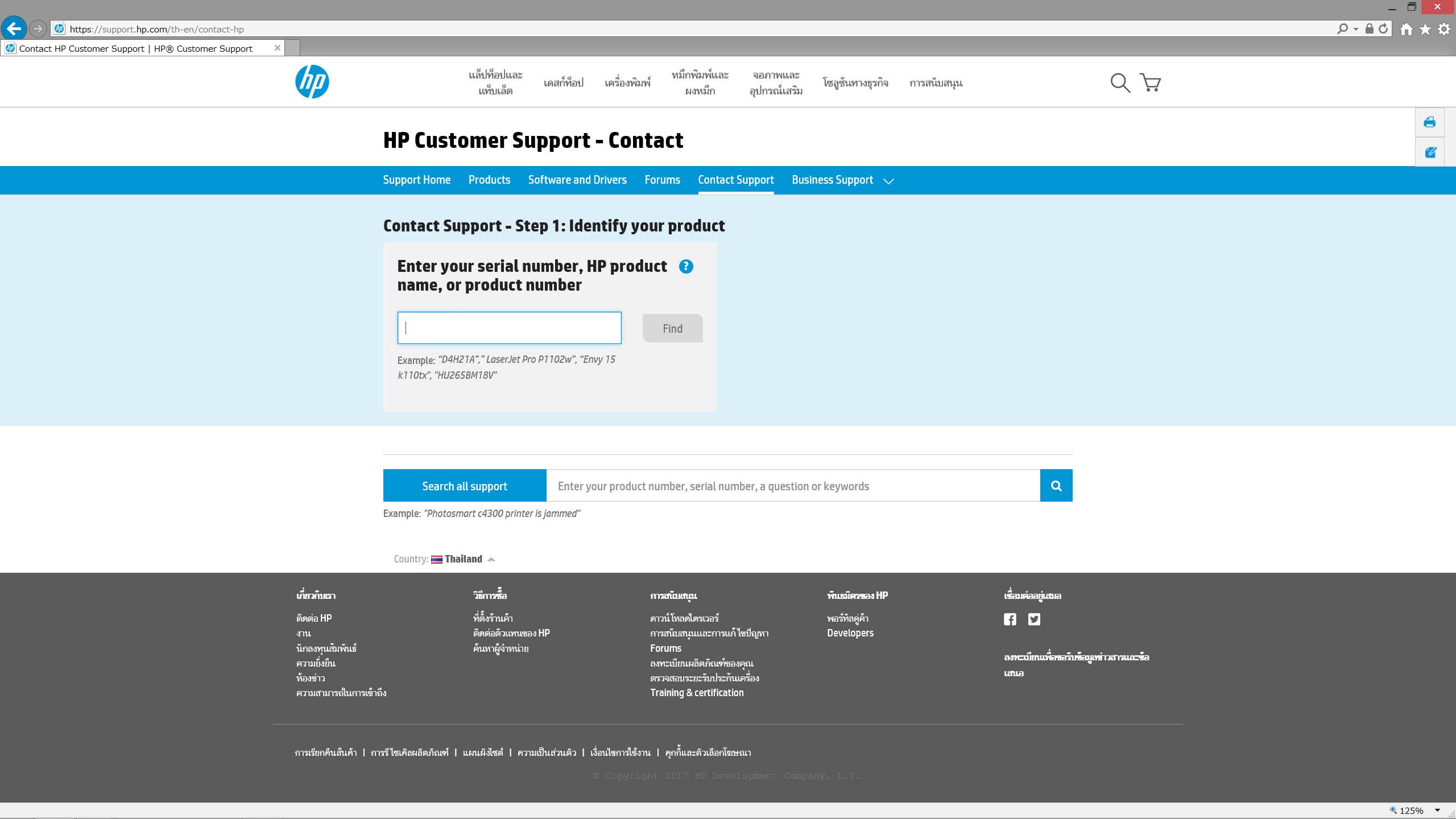Screen dimensions: 1456x819
Task: Refresh the page with reload icon
Action: click(x=1383, y=28)
